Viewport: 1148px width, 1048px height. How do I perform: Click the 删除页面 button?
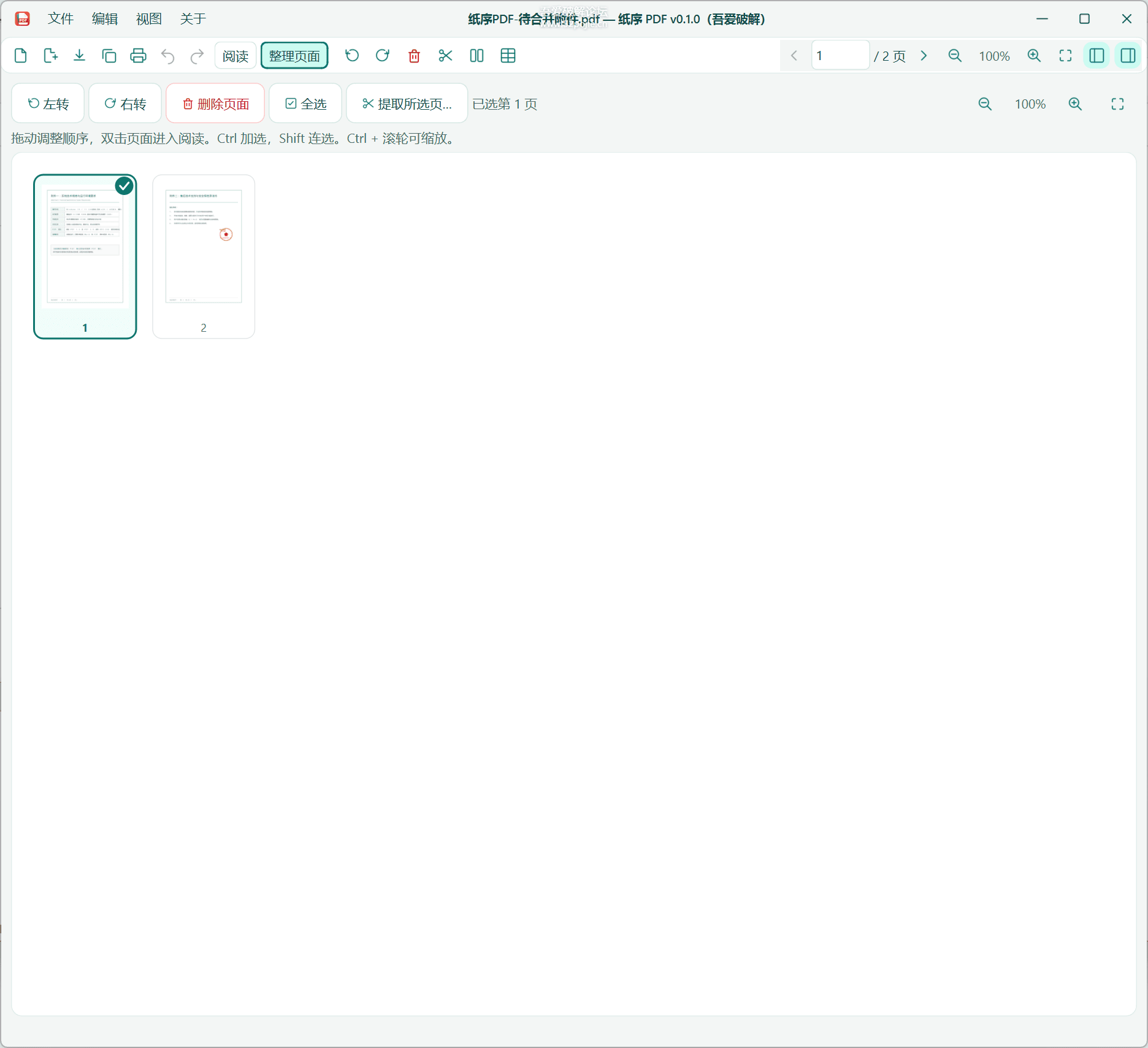tap(216, 104)
